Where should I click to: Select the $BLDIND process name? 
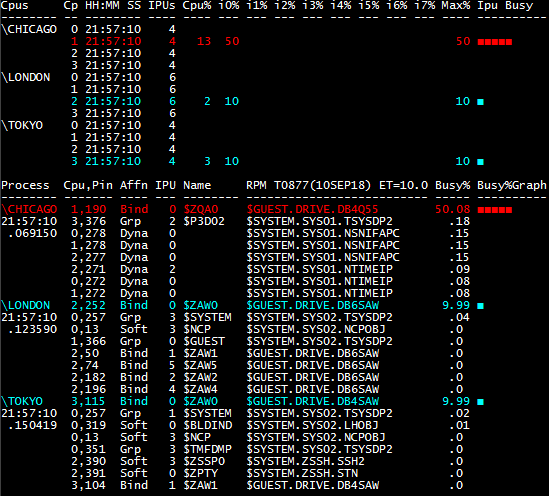208,425
